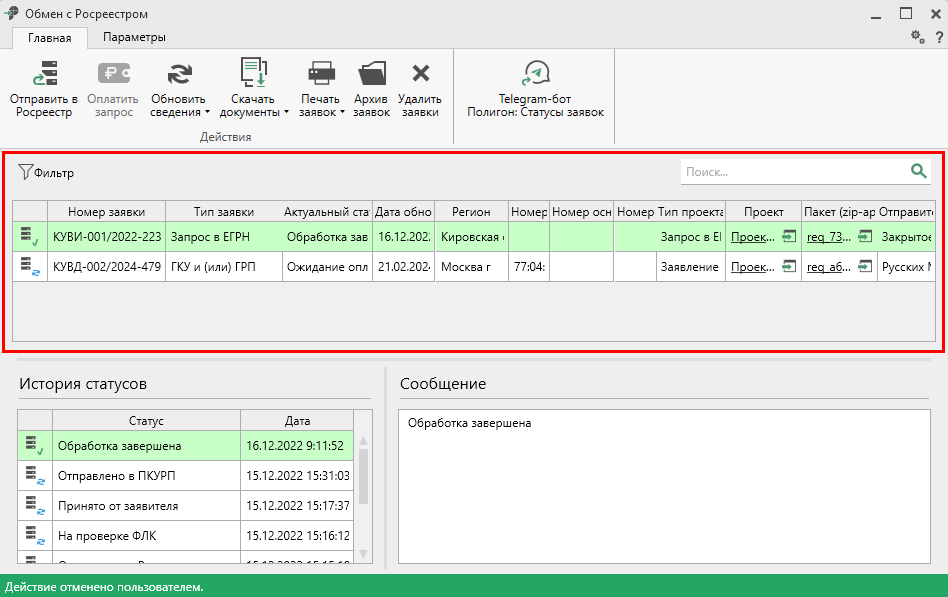Viewport: 948px width, 597px height.
Task: Click open-project icon in first row
Action: click(789, 237)
